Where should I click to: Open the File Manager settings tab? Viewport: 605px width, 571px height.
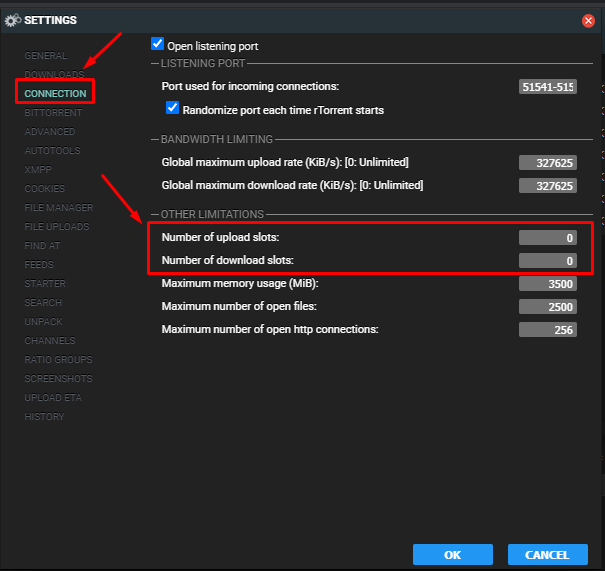point(59,208)
